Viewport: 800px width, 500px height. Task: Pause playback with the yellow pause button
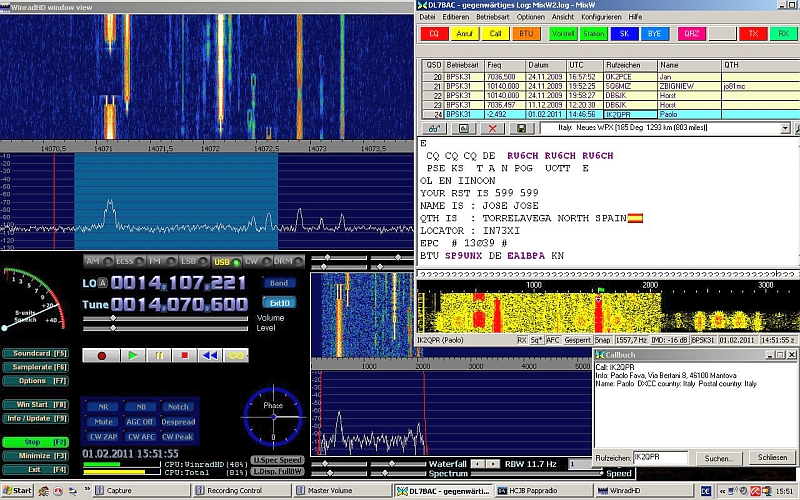(159, 356)
